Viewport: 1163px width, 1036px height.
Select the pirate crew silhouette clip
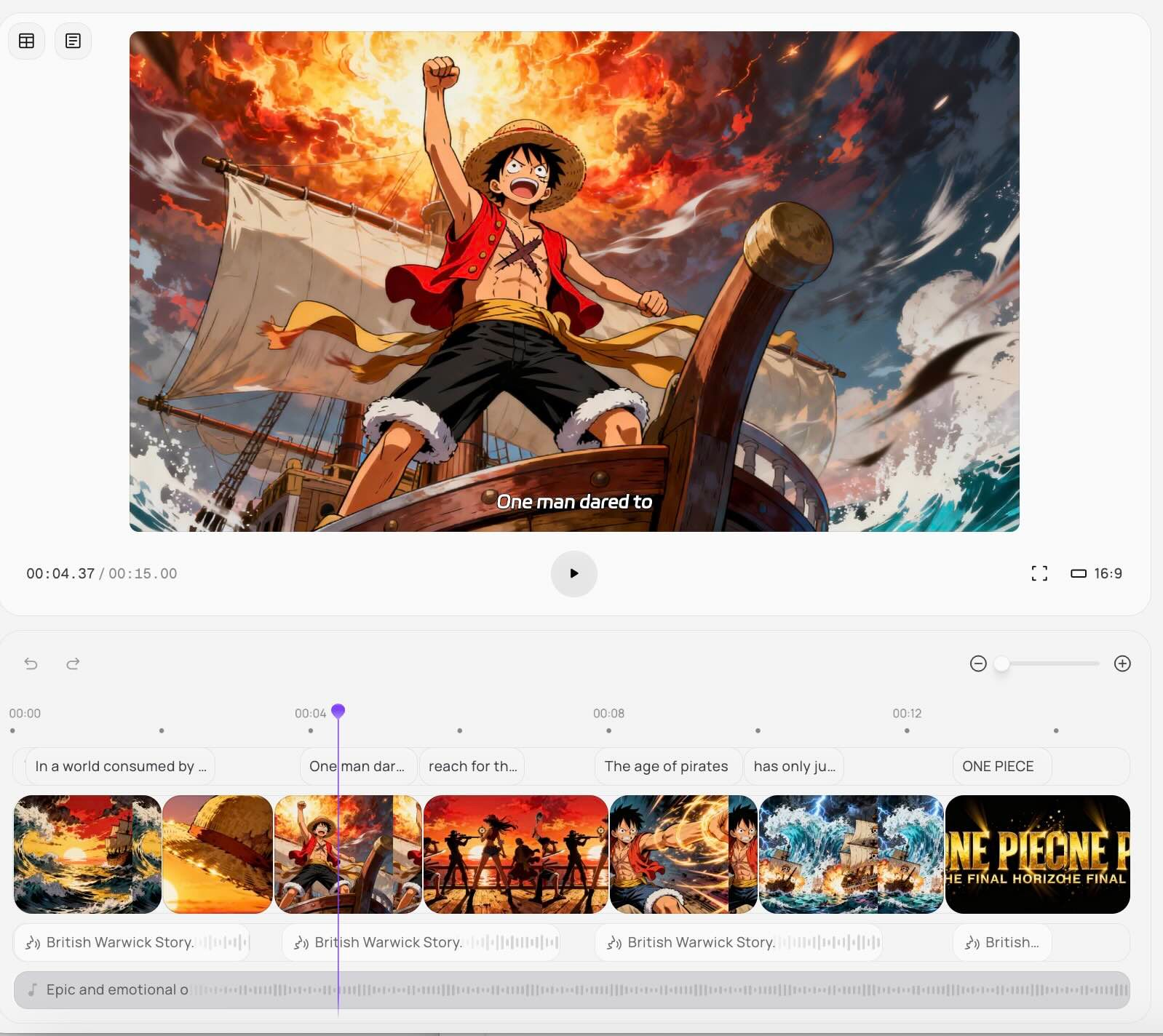pos(515,854)
